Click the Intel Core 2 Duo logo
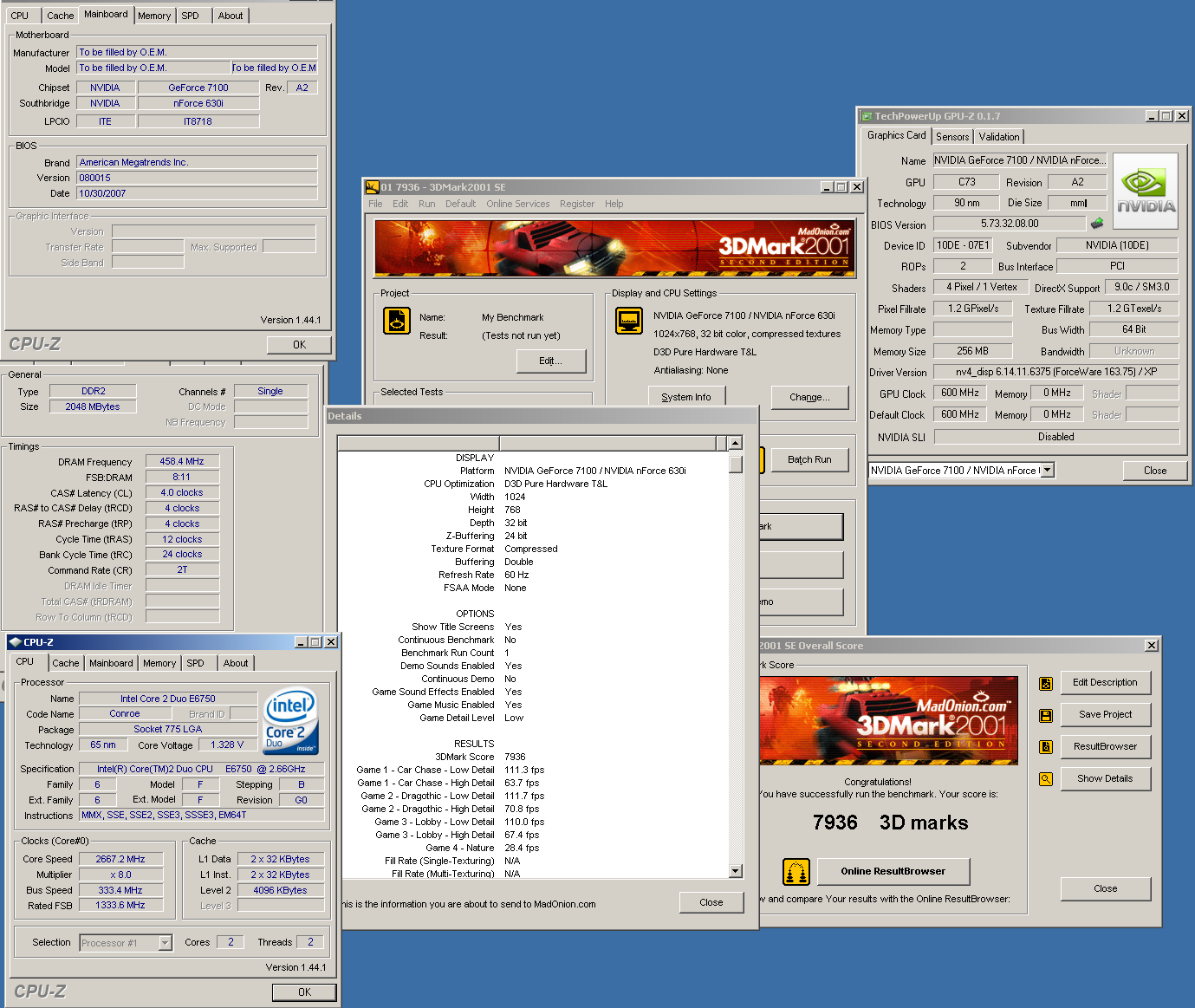Screen dimensions: 1195x1008 (x=290, y=720)
